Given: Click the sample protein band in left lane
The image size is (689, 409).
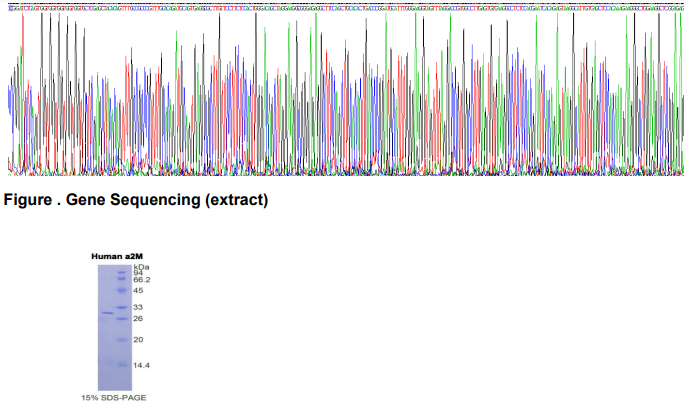Looking at the screenshot, I should [106, 313].
